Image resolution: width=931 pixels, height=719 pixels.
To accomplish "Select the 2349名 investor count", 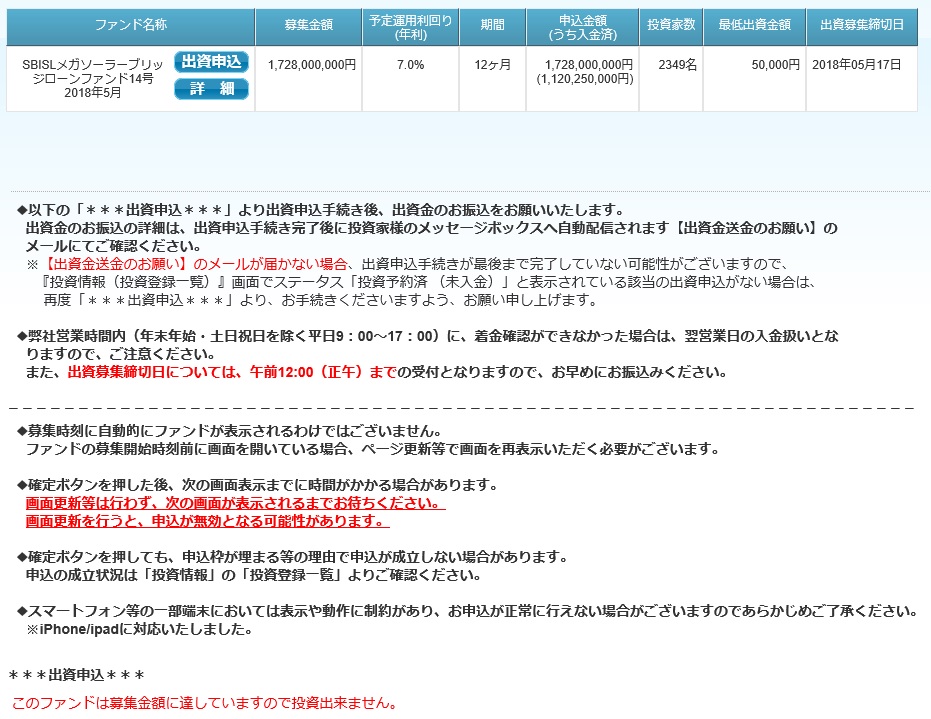I will click(x=677, y=65).
